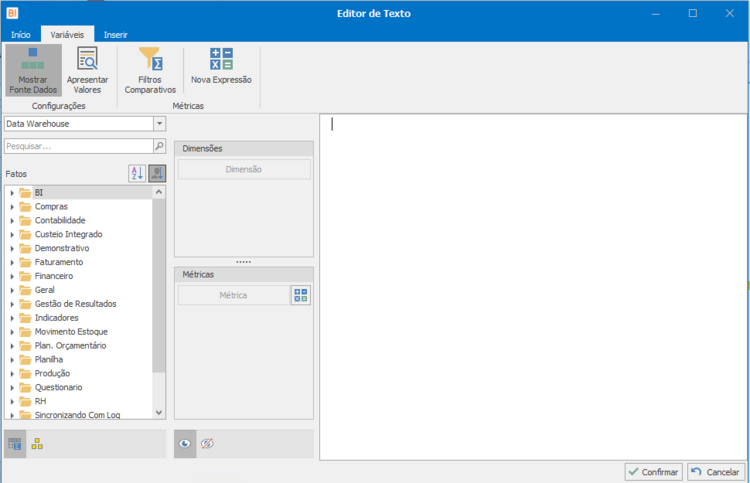Sort Fatos list alphabetically A-Z

pos(137,173)
